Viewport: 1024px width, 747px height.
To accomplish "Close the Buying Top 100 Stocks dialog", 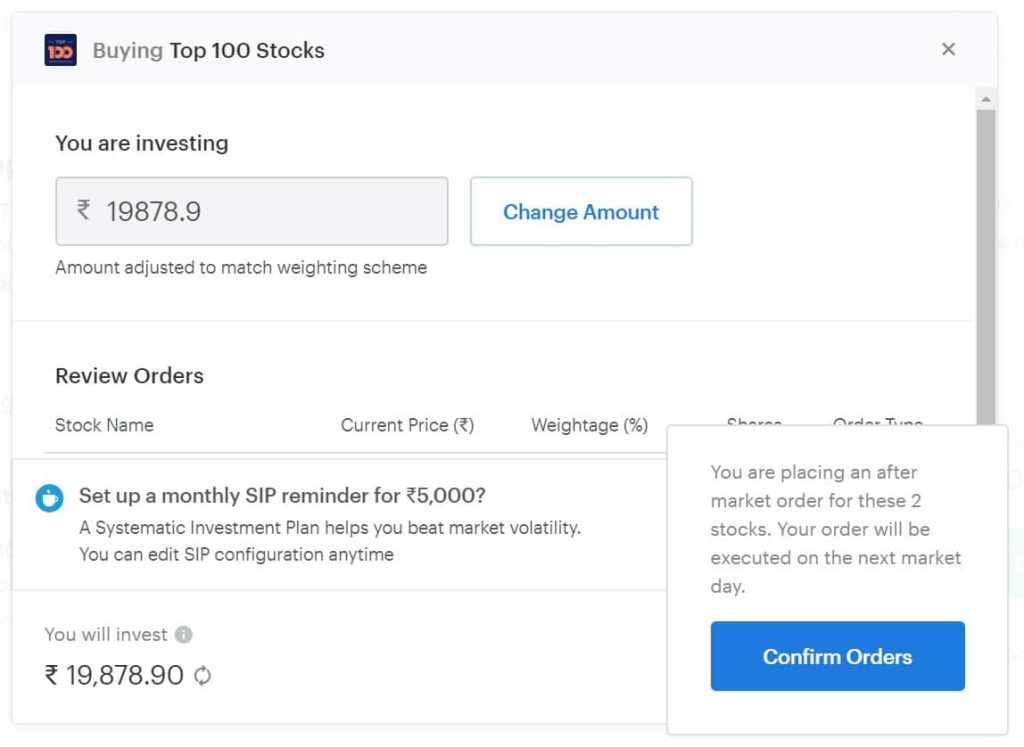I will (x=948, y=49).
